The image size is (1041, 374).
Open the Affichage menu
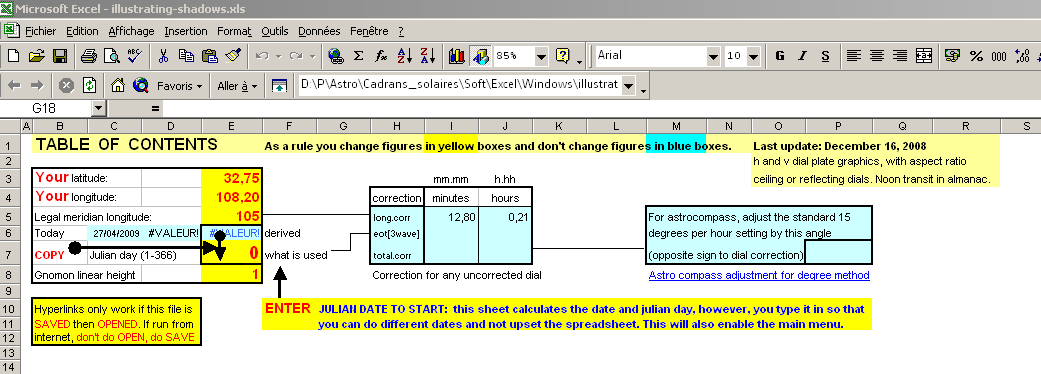pyautogui.click(x=131, y=31)
